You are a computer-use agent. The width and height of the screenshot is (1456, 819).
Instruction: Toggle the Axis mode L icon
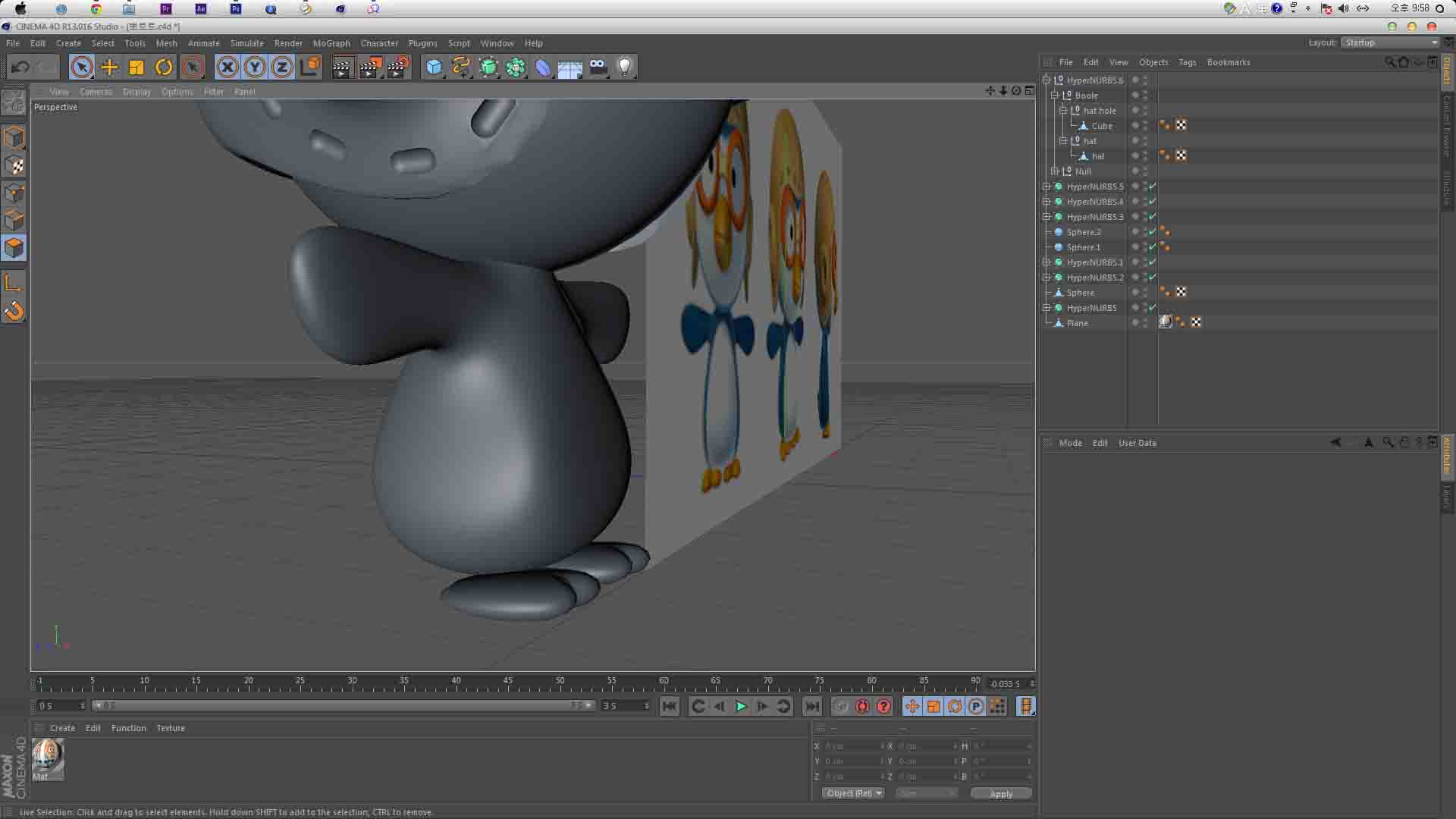14,283
